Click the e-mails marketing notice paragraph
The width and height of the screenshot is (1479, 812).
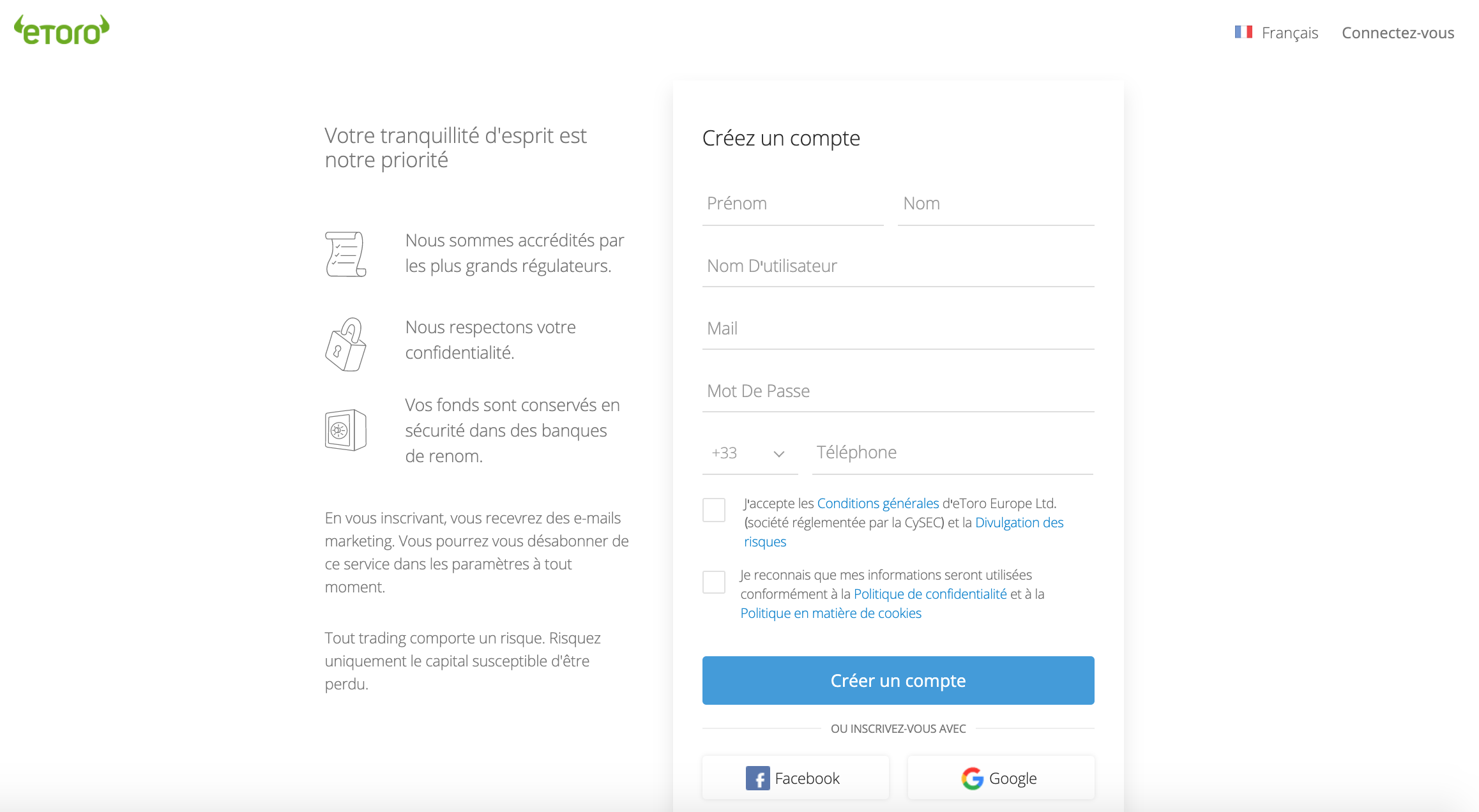477,552
